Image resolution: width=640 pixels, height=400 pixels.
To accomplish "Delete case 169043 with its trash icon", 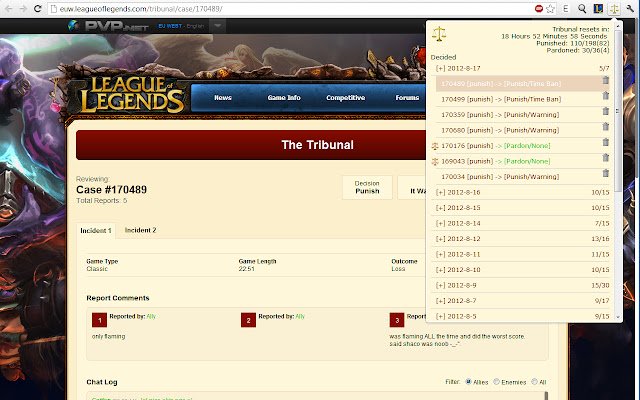I will click(606, 158).
